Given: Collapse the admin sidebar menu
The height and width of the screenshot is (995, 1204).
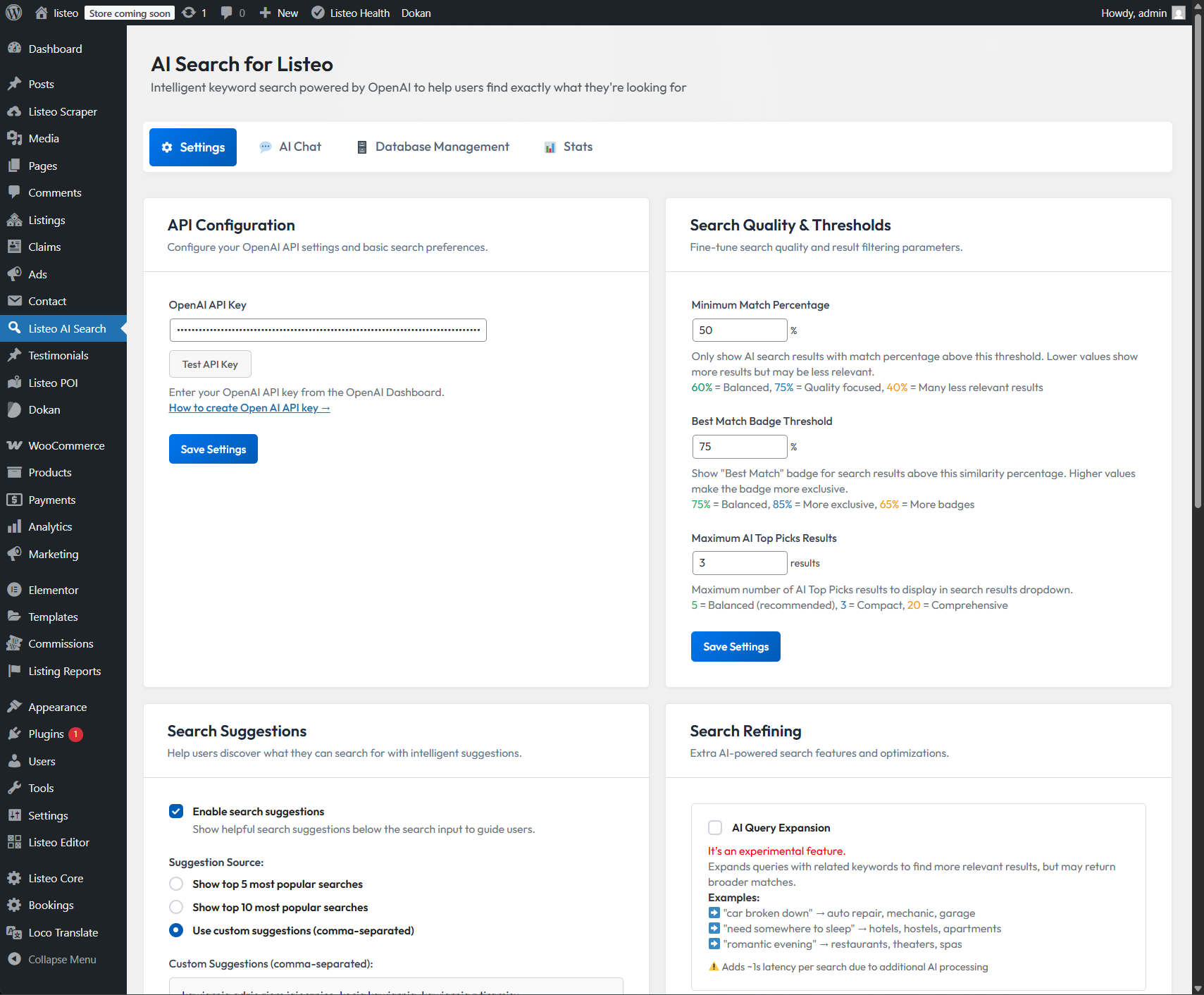Looking at the screenshot, I should [x=62, y=959].
